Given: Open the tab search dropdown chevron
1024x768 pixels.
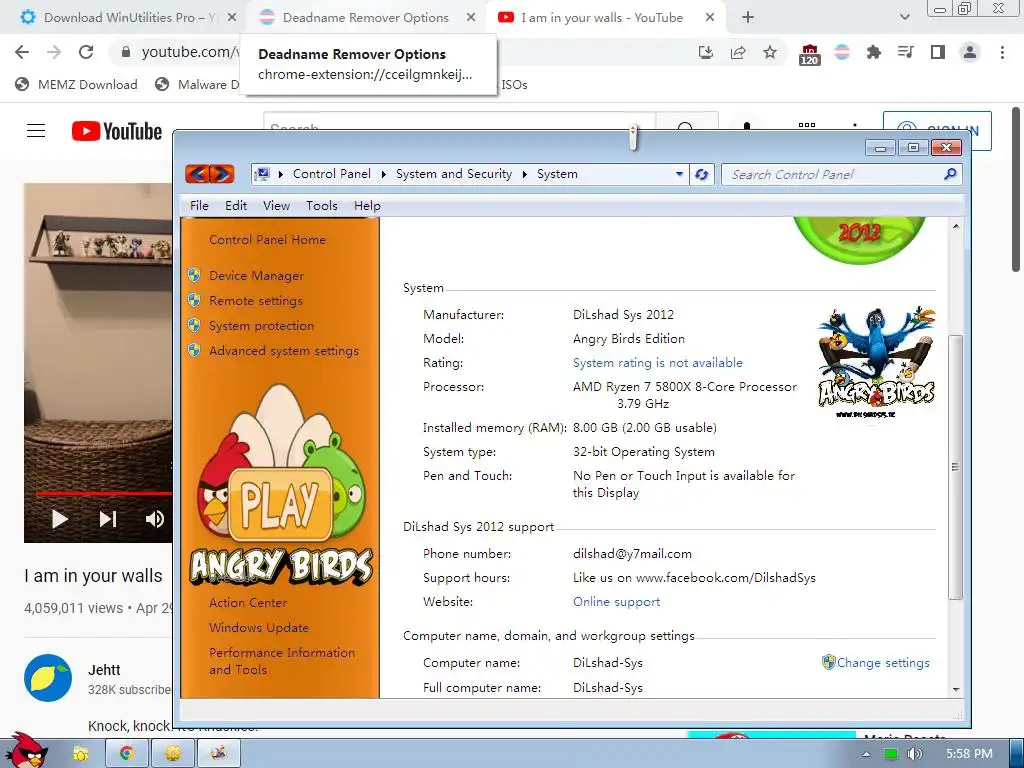Looking at the screenshot, I should 904,18.
